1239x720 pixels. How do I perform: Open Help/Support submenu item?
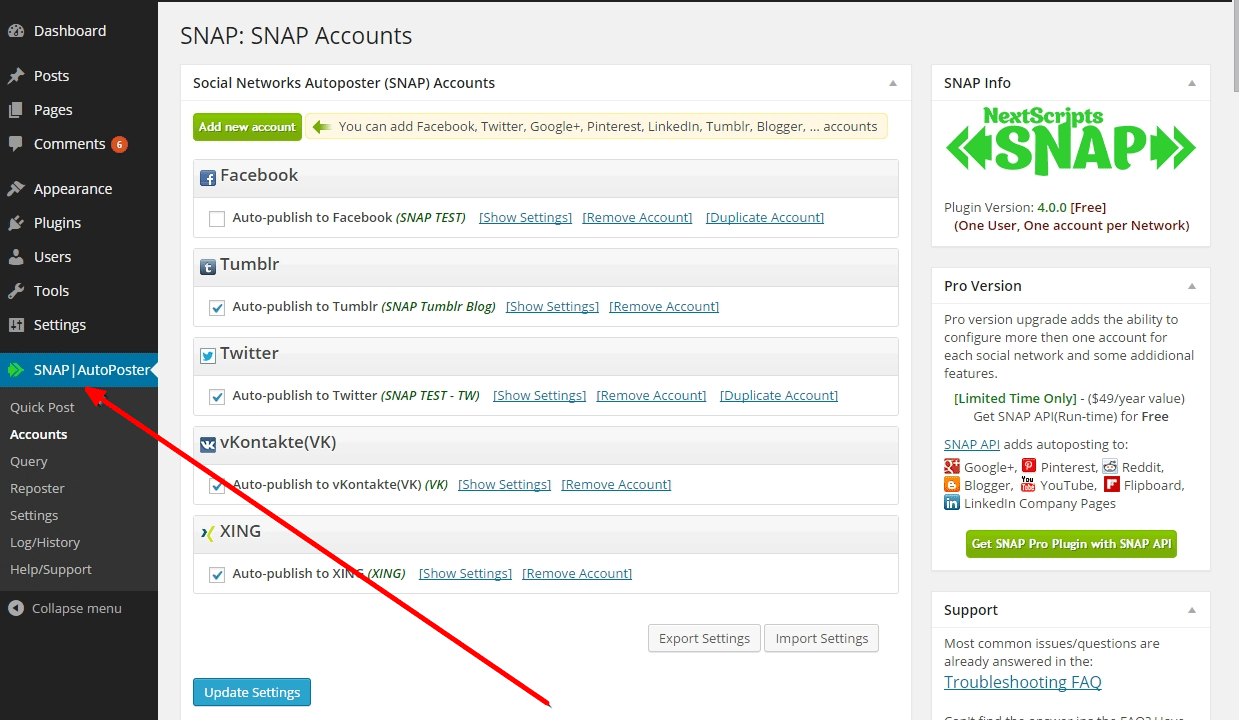[51, 569]
